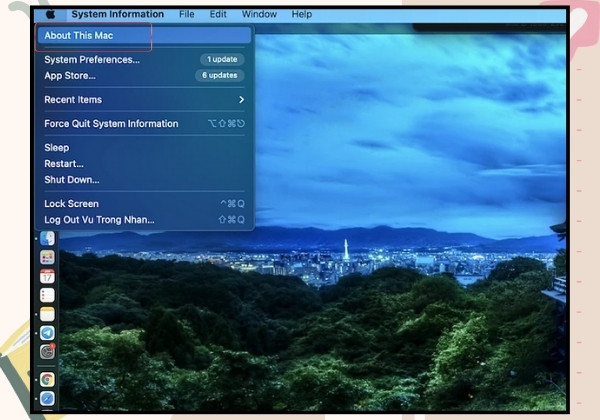Launch the Notes app from Dock

(47, 314)
